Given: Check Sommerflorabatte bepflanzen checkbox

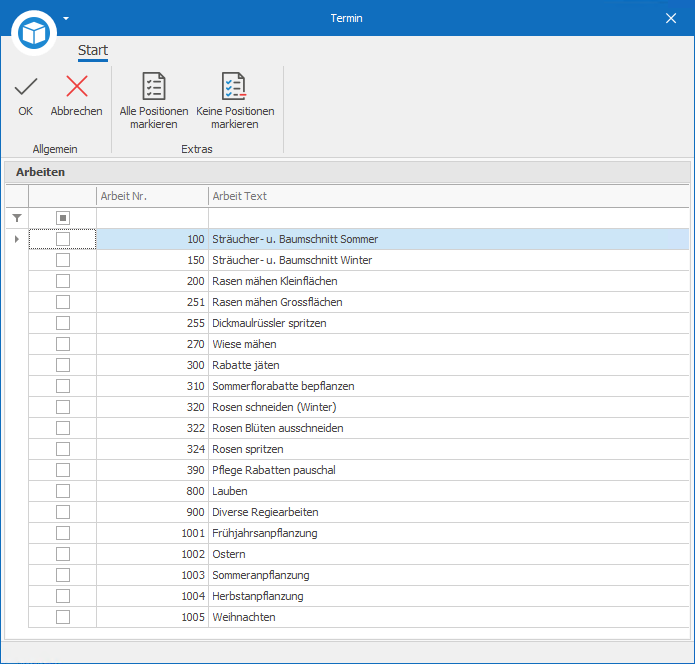Looking at the screenshot, I should (x=63, y=386).
